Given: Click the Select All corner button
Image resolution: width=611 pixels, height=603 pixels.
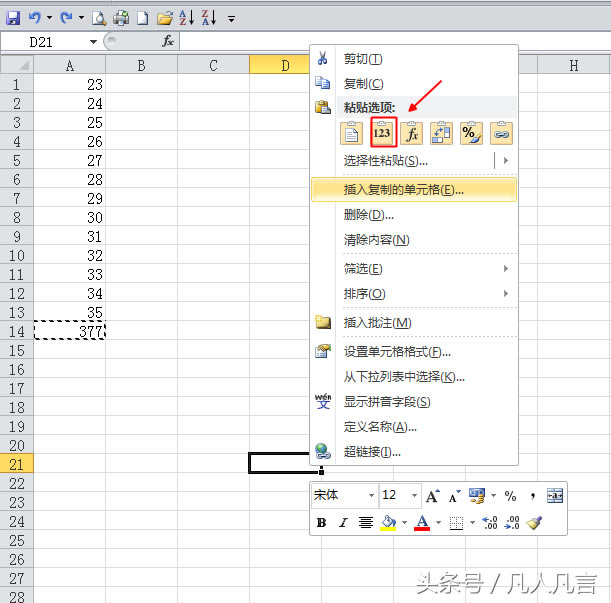Looking at the screenshot, I should tap(17, 65).
